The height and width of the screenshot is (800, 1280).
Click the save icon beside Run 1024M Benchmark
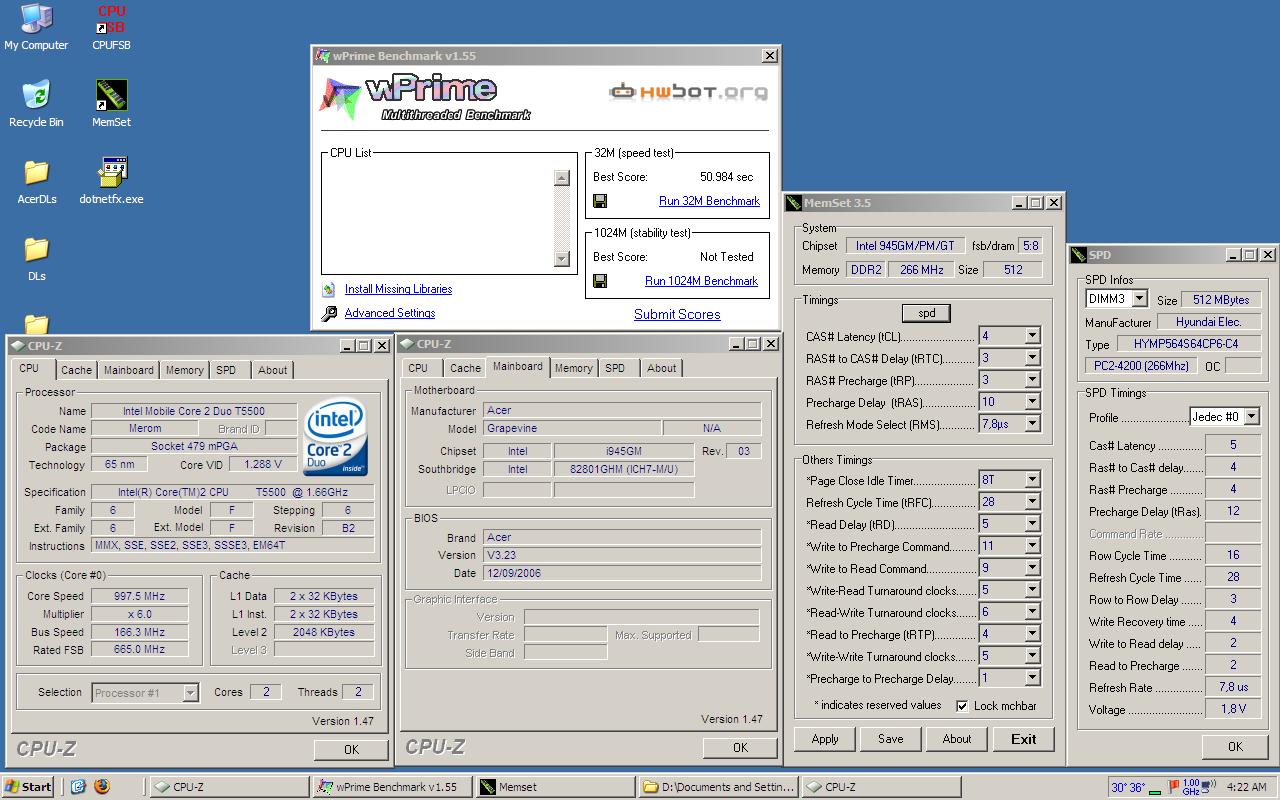click(600, 281)
